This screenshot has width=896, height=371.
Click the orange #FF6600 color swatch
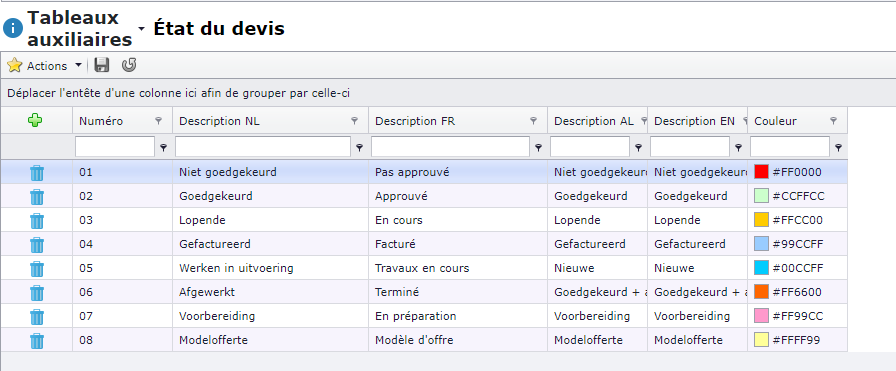761,292
